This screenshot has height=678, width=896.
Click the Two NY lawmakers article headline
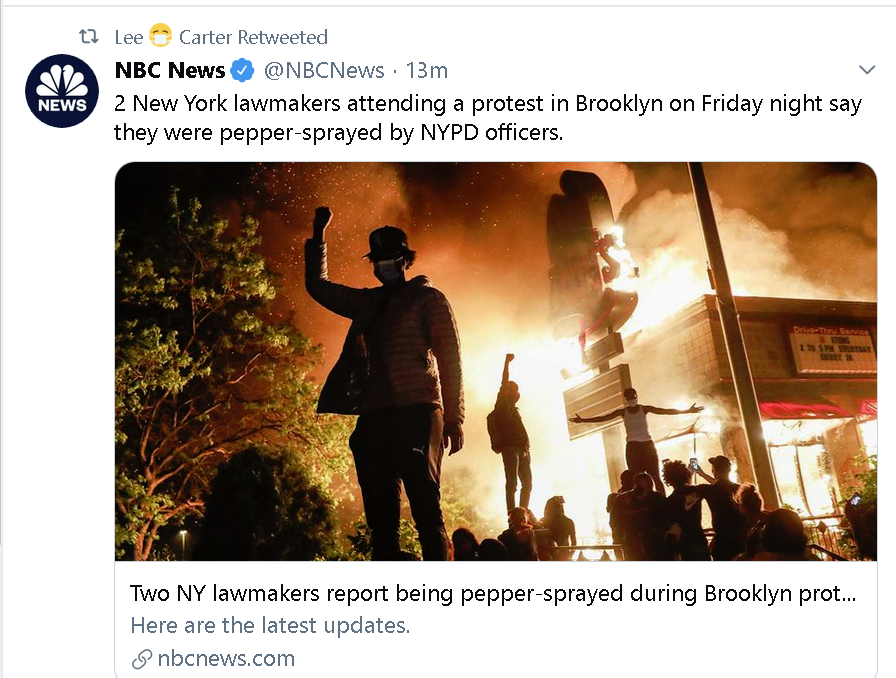[493, 593]
